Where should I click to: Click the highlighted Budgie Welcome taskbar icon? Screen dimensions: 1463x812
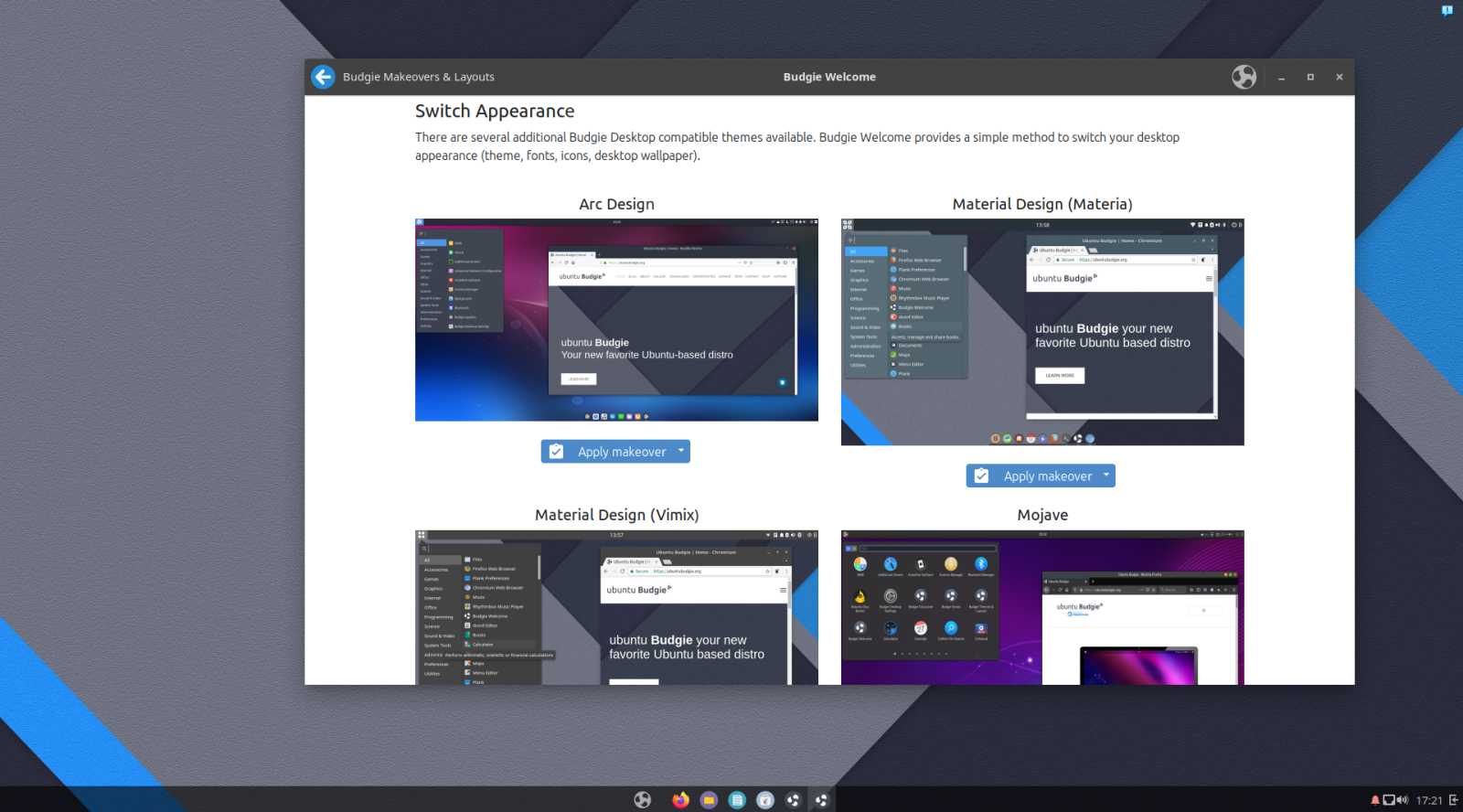821,800
